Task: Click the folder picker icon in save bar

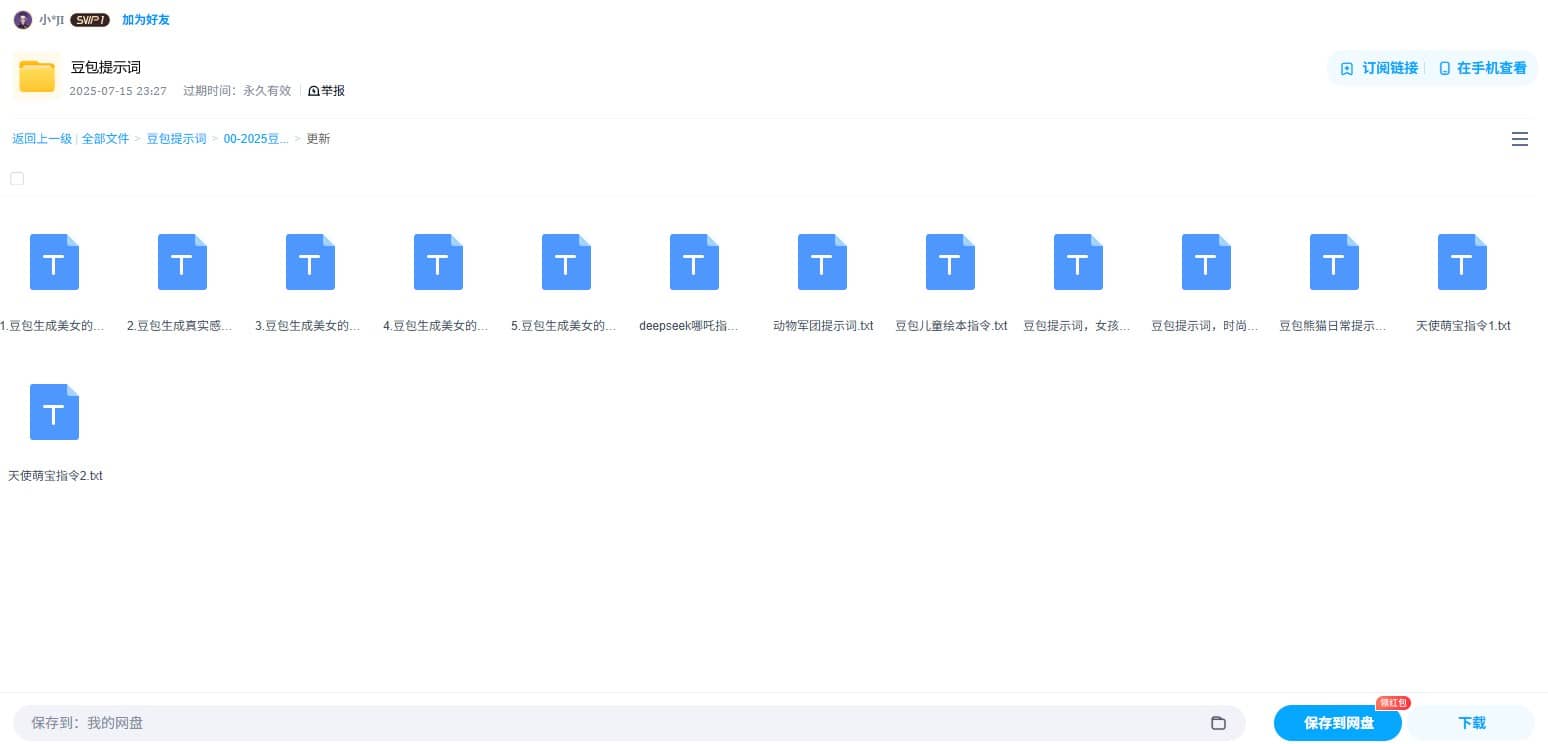Action: point(1218,723)
